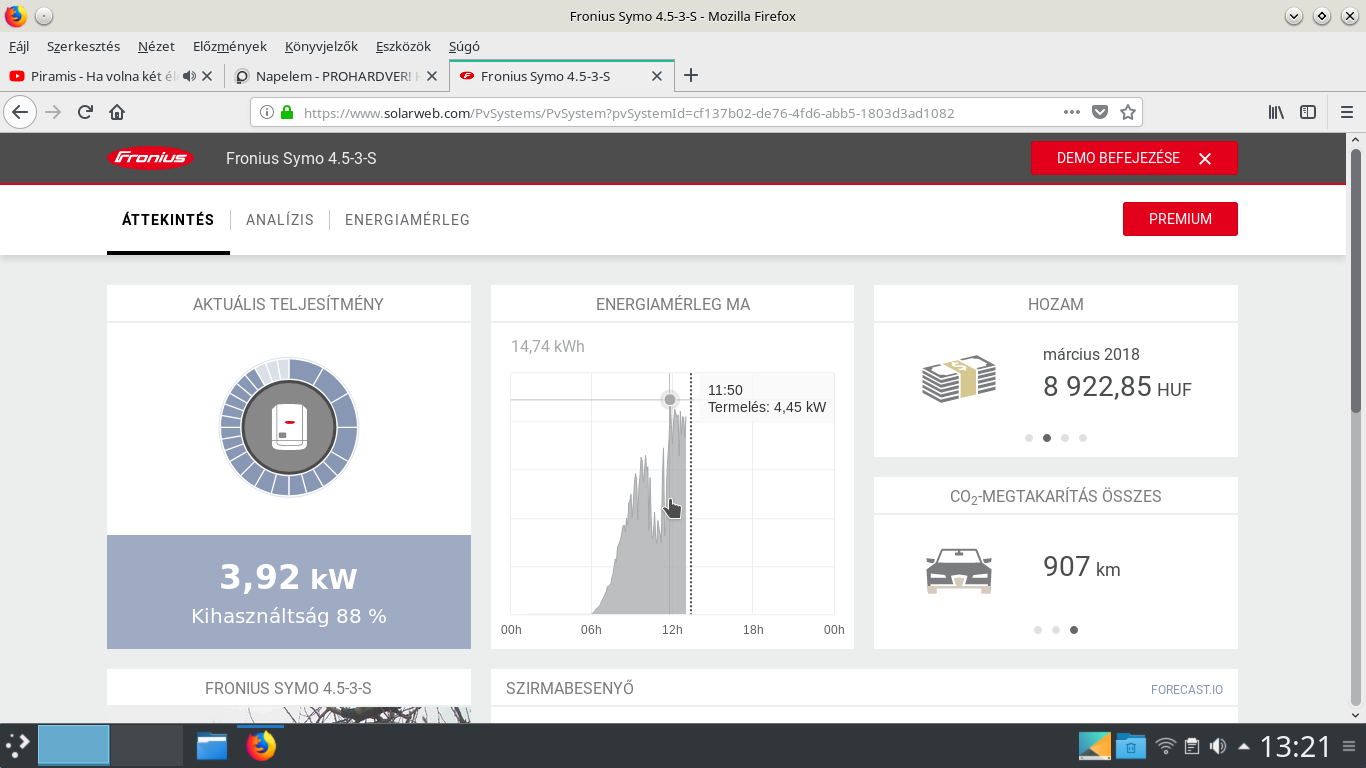Open the file manager from taskbar
The width and height of the screenshot is (1366, 768).
(x=212, y=746)
